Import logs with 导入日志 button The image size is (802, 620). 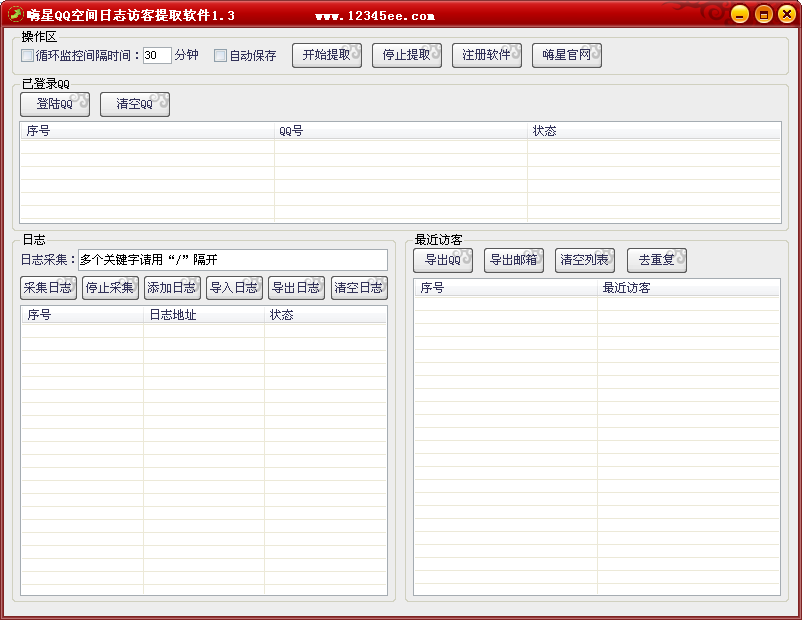click(234, 288)
